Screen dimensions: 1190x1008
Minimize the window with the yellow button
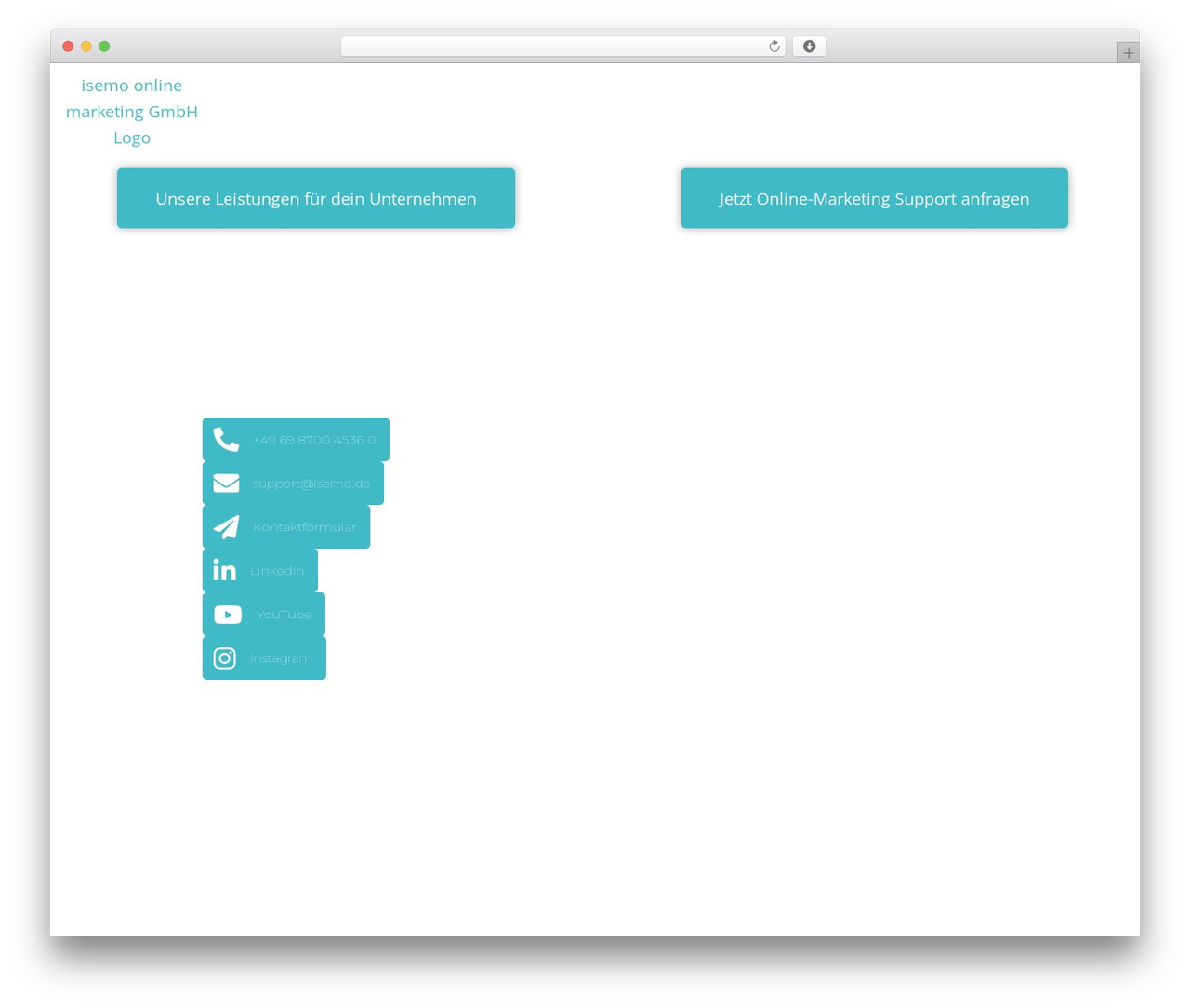point(86,46)
